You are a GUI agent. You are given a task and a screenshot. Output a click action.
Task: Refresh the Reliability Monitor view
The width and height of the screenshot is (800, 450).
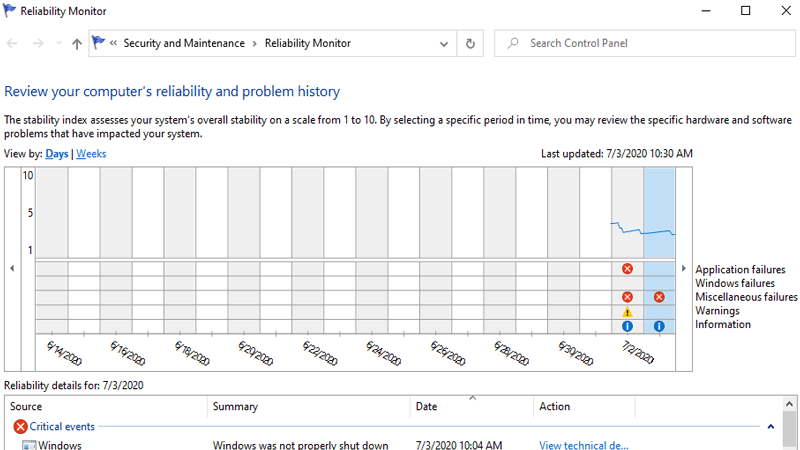click(470, 44)
